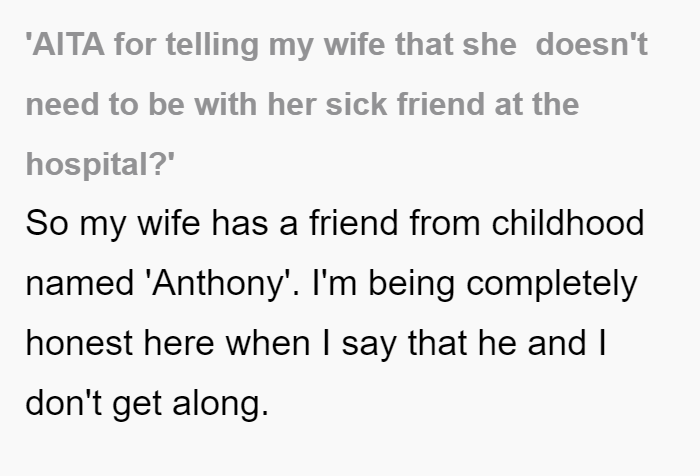Select the word 'hospital?' in the title
Screen dimensions: 700x476
pos(100,165)
